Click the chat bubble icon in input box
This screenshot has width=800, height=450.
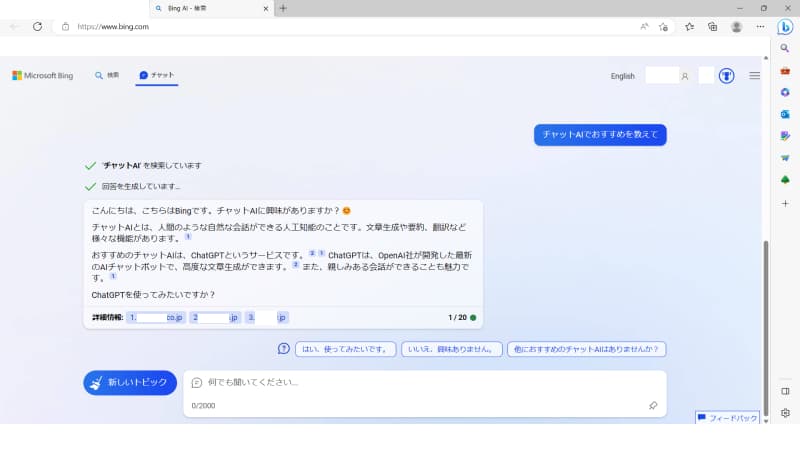(x=196, y=383)
